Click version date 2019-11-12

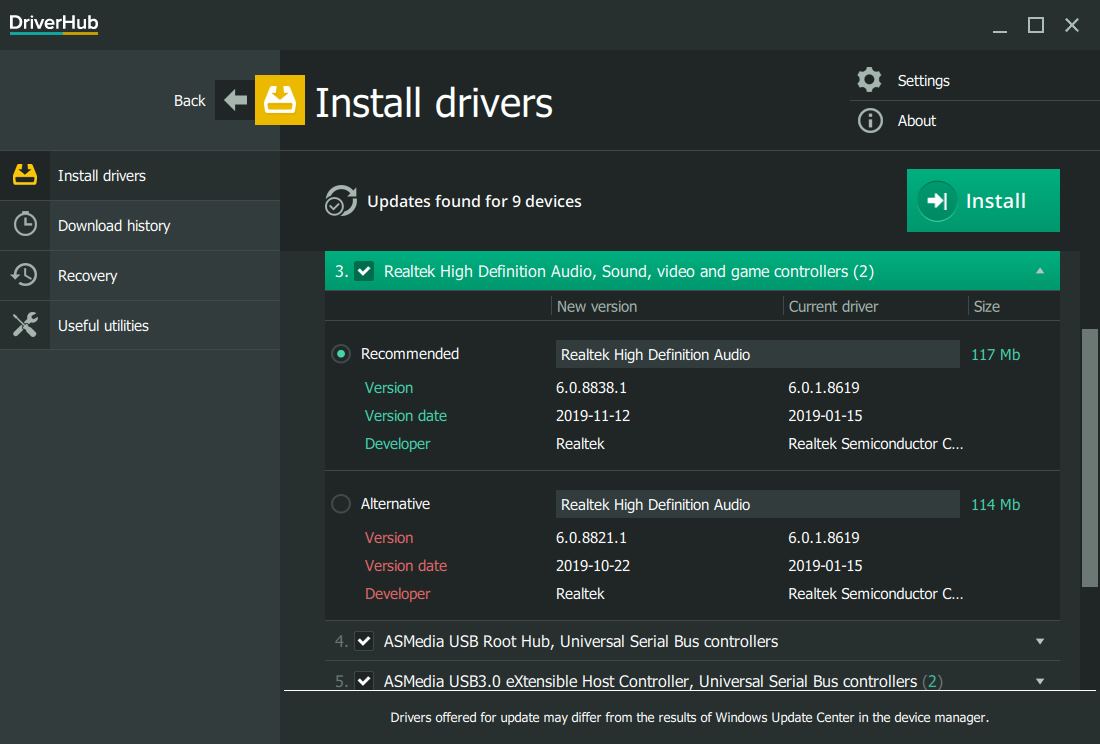coord(593,416)
